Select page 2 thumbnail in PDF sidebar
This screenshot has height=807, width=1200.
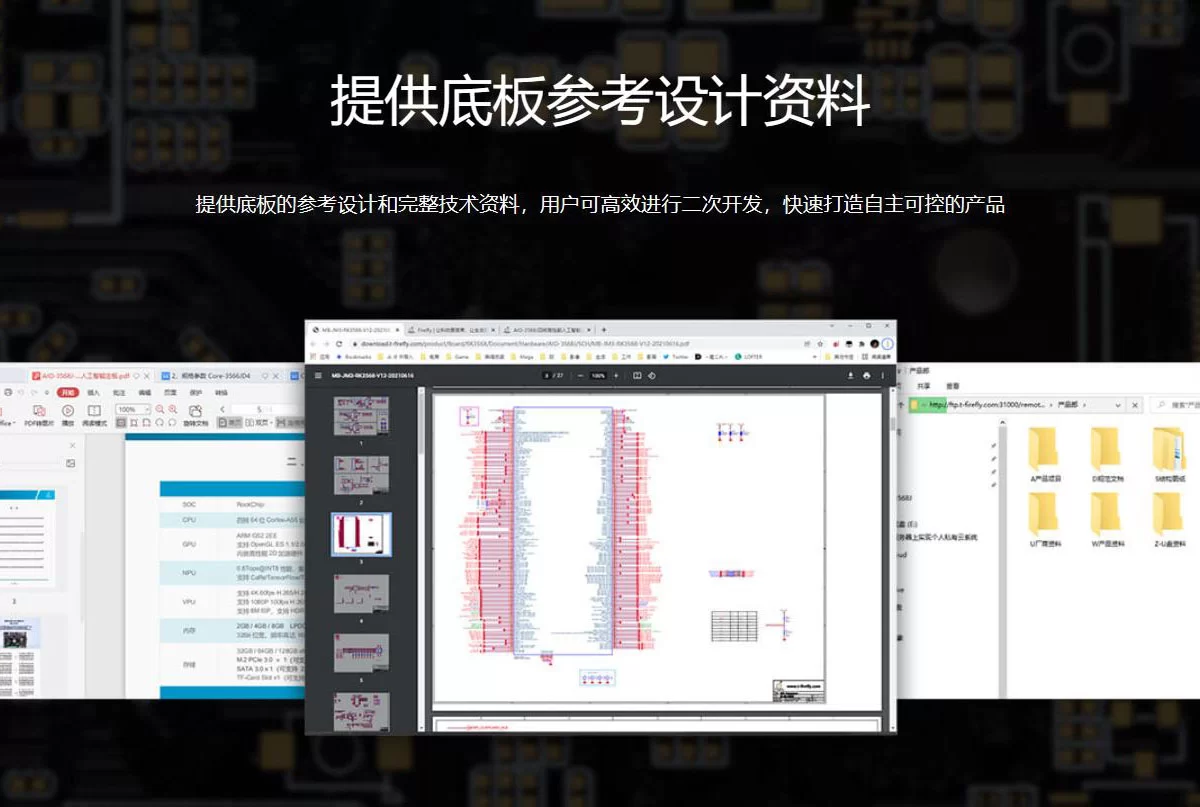point(361,474)
